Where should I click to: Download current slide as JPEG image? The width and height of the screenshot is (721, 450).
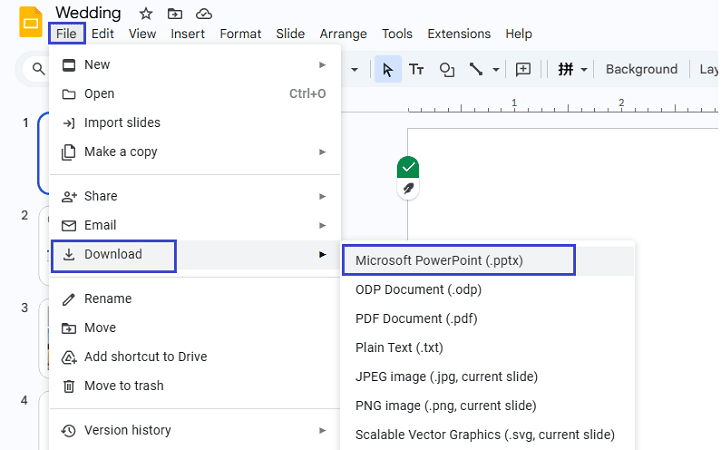pyautogui.click(x=487, y=376)
